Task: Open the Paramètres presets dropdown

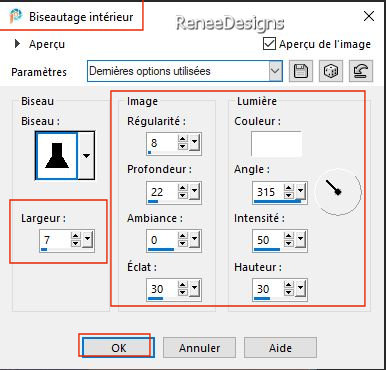Action: 275,71
